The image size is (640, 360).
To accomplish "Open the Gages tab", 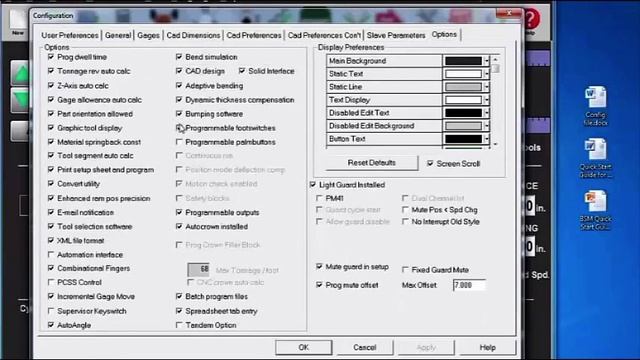I will 148,36.
